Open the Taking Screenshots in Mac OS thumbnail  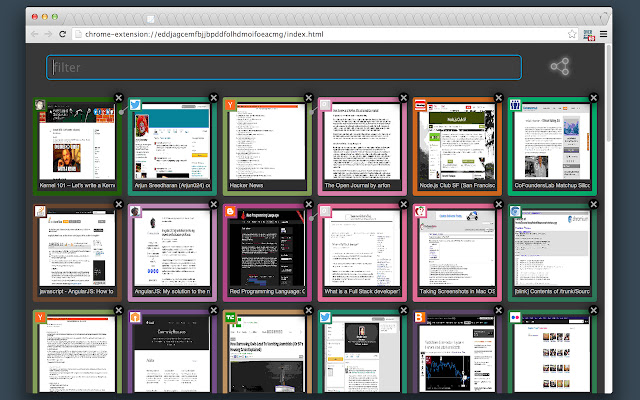pos(458,248)
